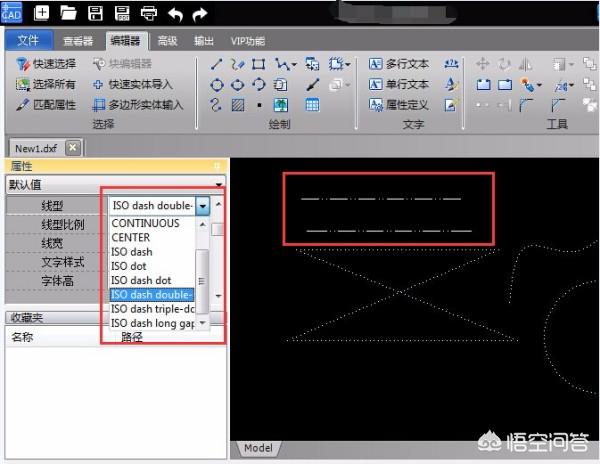Switch to the 查看器 viewer tab
The width and height of the screenshot is (600, 464).
(x=77, y=41)
